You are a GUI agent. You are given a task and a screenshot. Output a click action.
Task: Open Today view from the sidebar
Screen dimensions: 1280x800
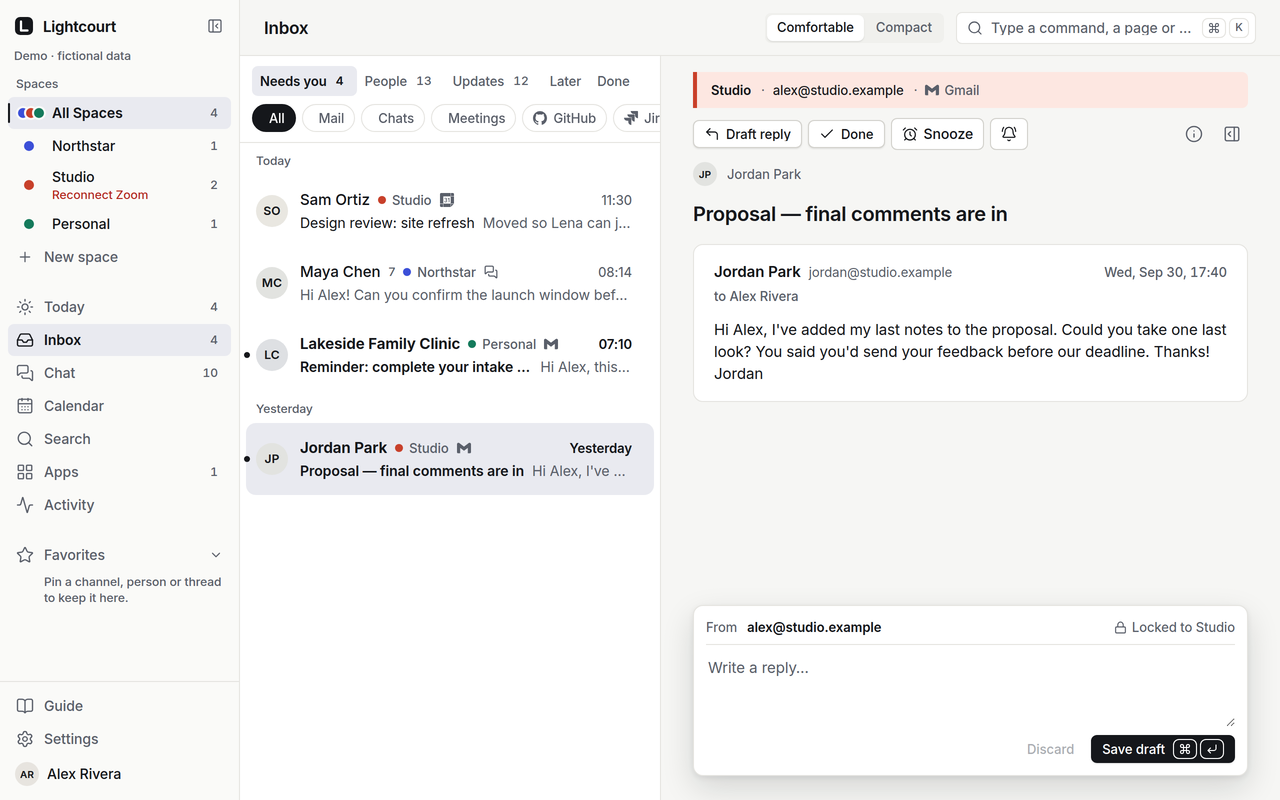(x=120, y=307)
